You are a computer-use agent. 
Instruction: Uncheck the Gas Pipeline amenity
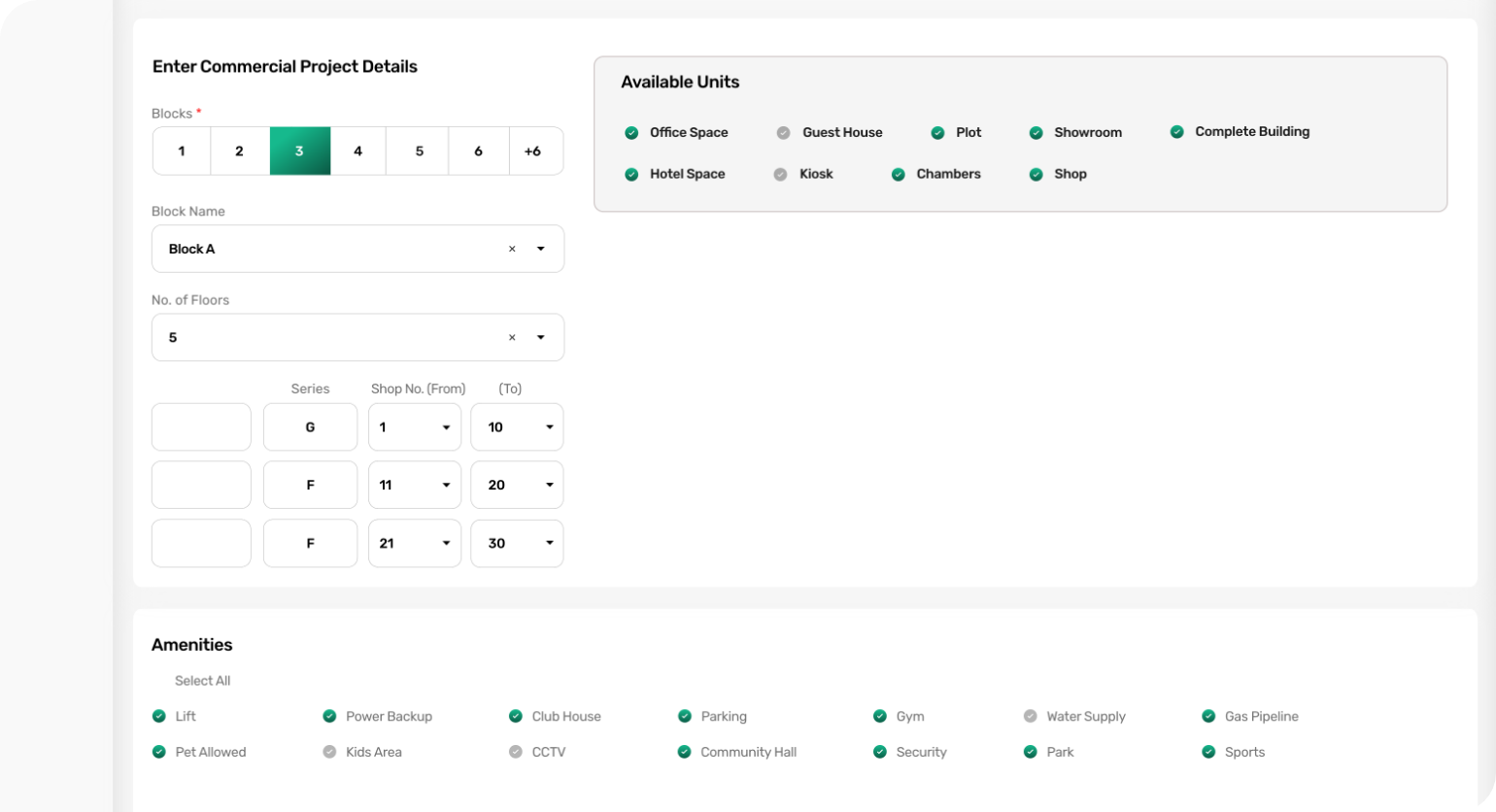tap(1208, 717)
